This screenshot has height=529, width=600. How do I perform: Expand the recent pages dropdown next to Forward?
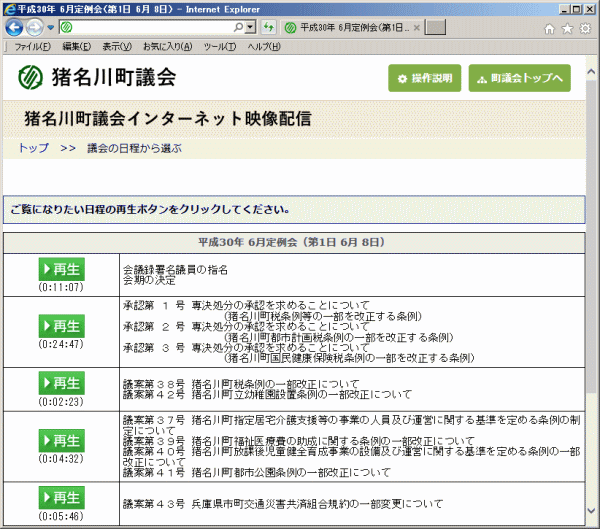pyautogui.click(x=51, y=28)
